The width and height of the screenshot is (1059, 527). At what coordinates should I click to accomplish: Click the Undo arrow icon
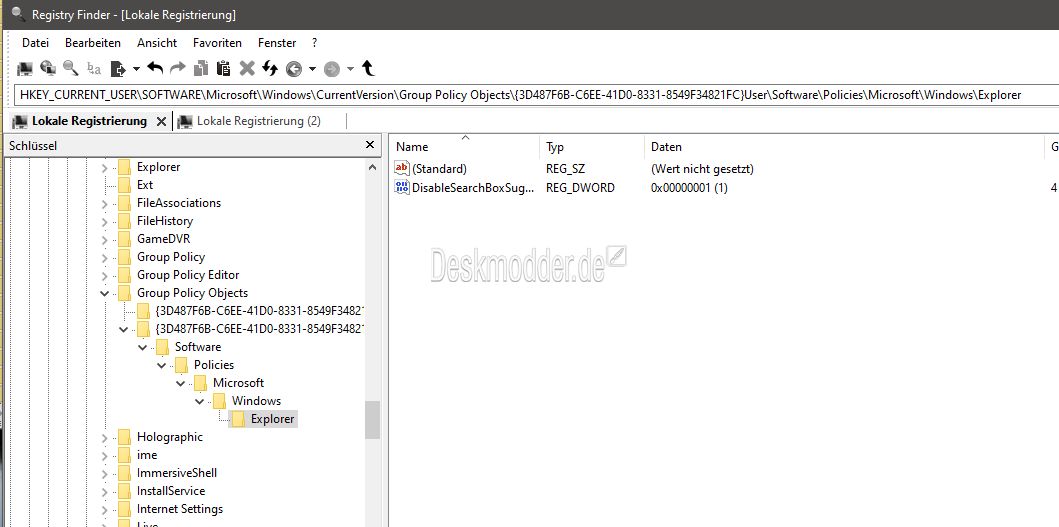(x=155, y=68)
